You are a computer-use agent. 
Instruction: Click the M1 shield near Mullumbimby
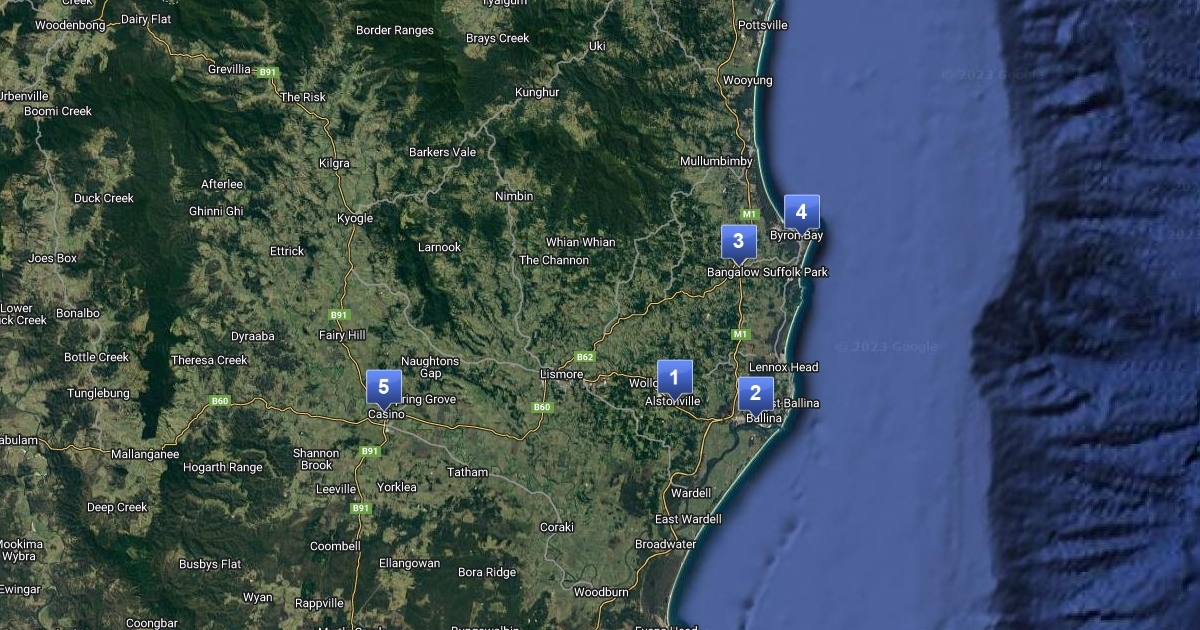pos(749,214)
